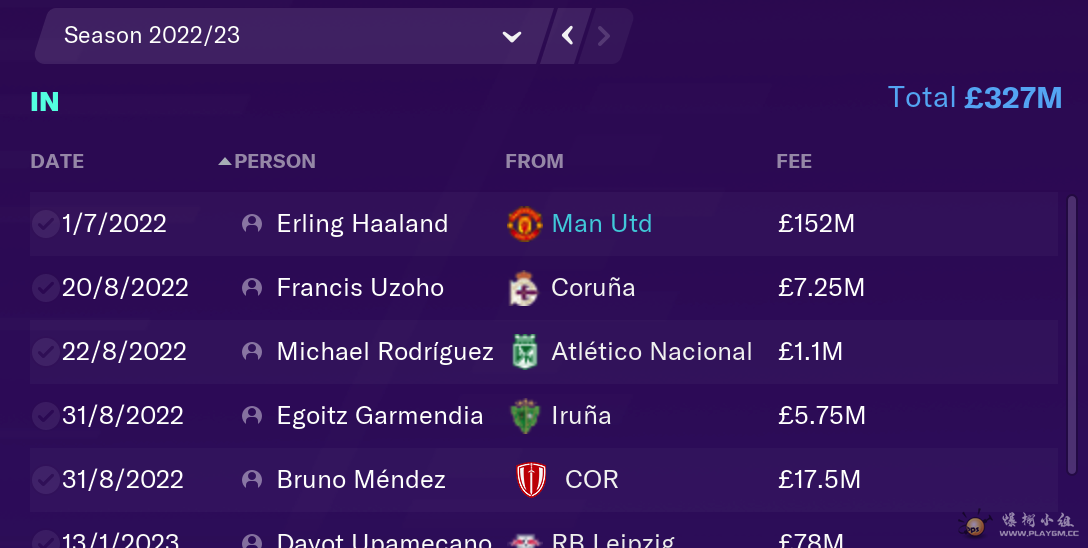
Task: Sort transfers by the FEE column header
Action: click(x=794, y=162)
